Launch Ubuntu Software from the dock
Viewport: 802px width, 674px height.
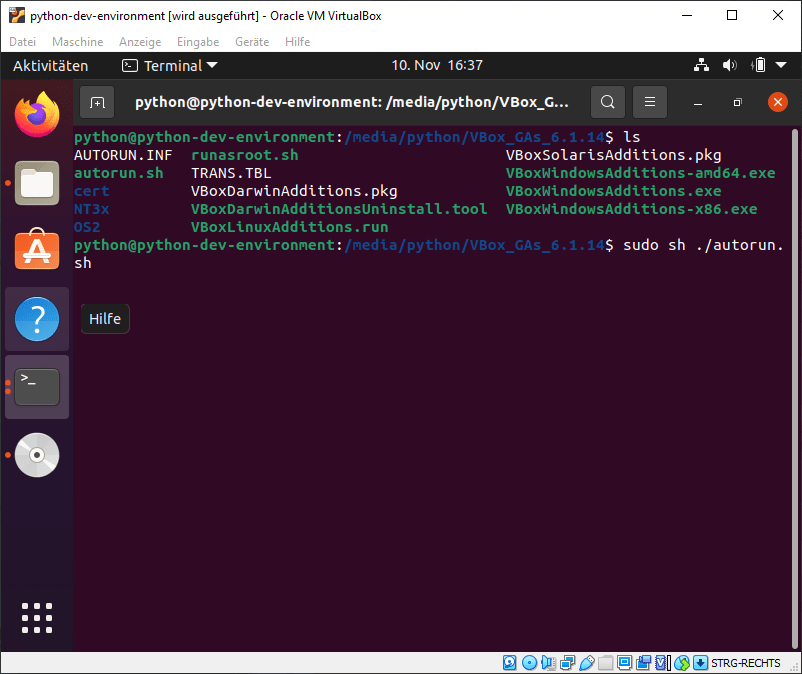pos(37,250)
